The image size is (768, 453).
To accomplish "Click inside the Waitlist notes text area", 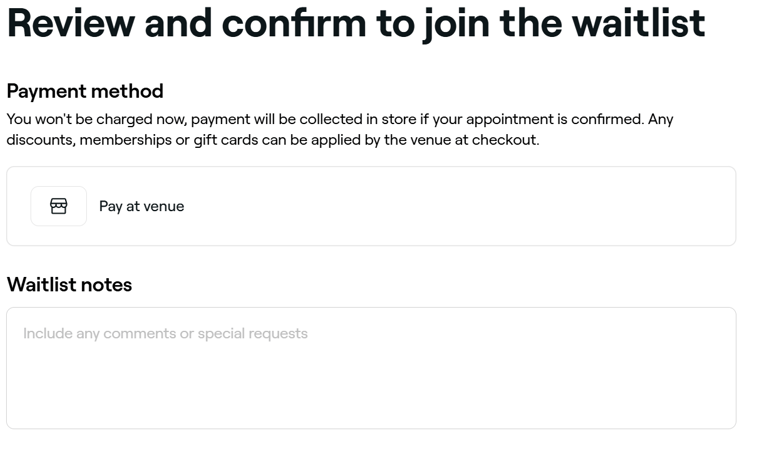I will (x=371, y=368).
